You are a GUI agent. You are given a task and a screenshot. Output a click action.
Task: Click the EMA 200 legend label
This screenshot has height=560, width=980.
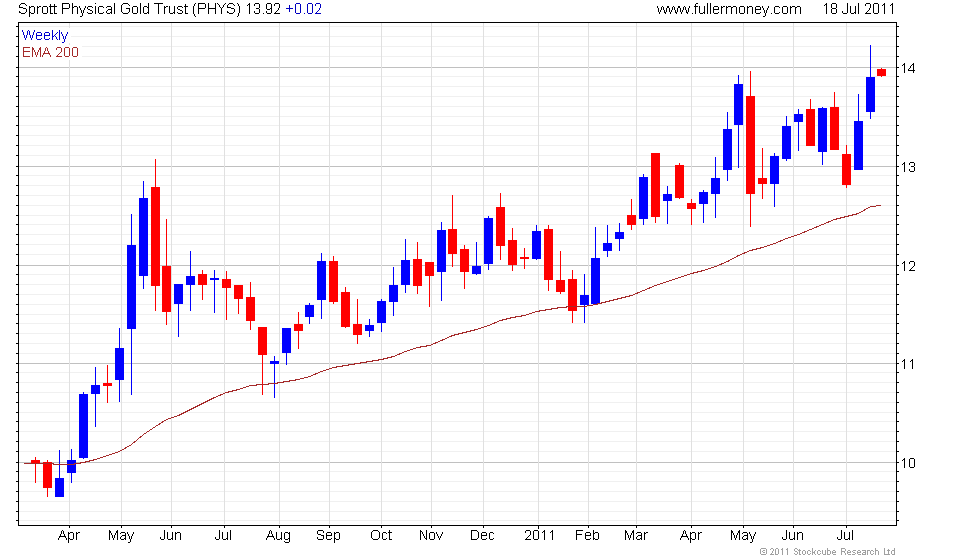coord(51,52)
